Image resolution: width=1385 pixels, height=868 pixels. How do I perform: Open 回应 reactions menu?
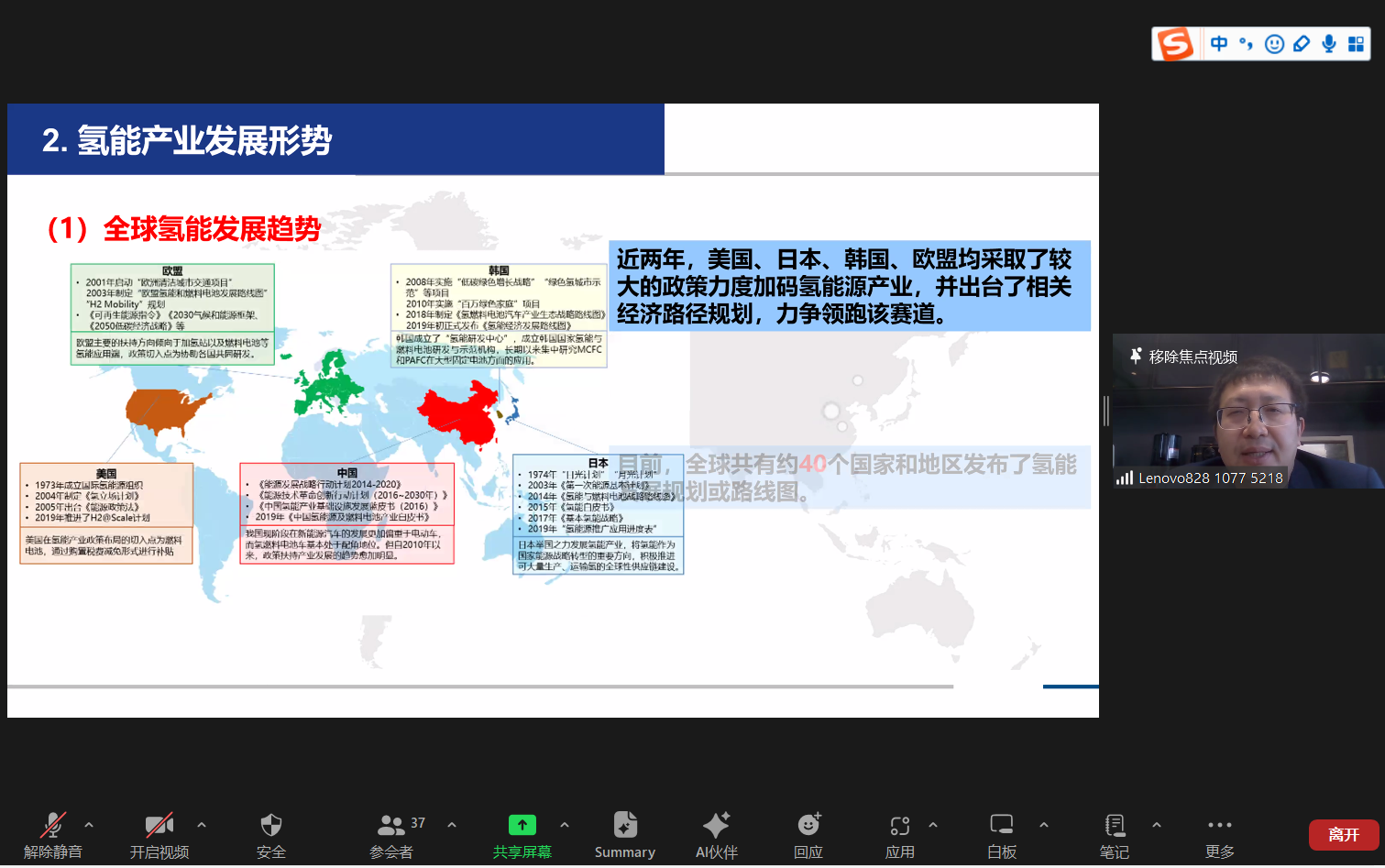point(808,835)
